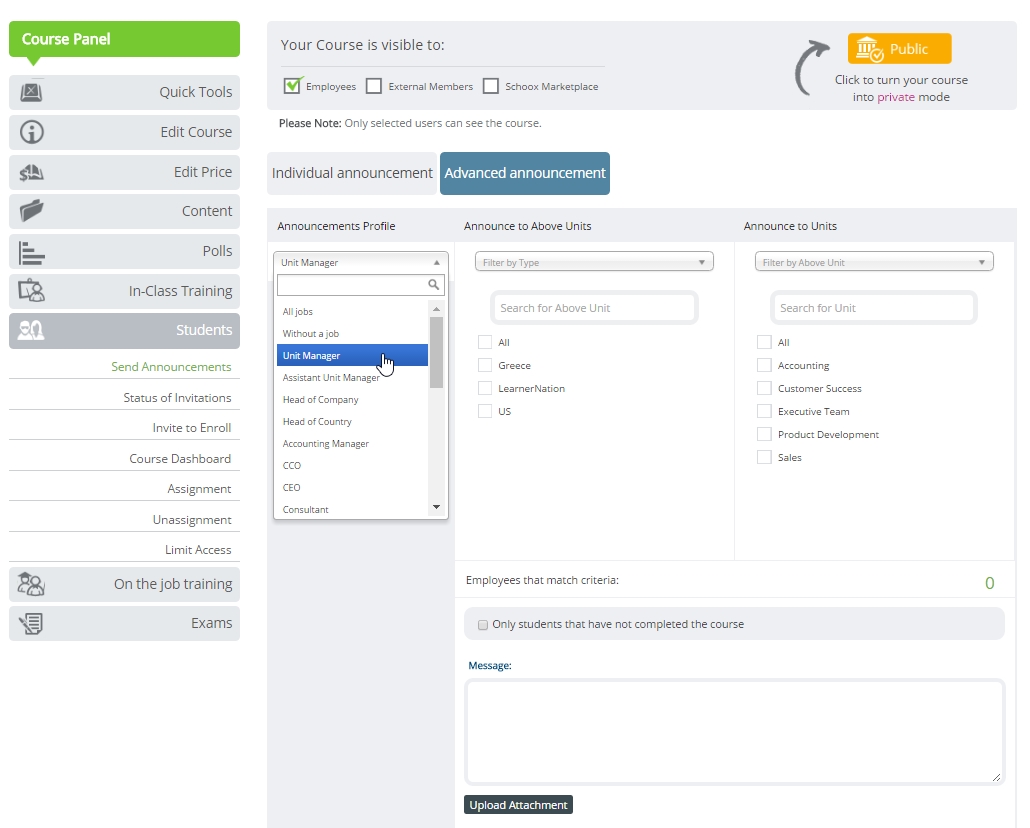Select CCO job option

[352, 466]
